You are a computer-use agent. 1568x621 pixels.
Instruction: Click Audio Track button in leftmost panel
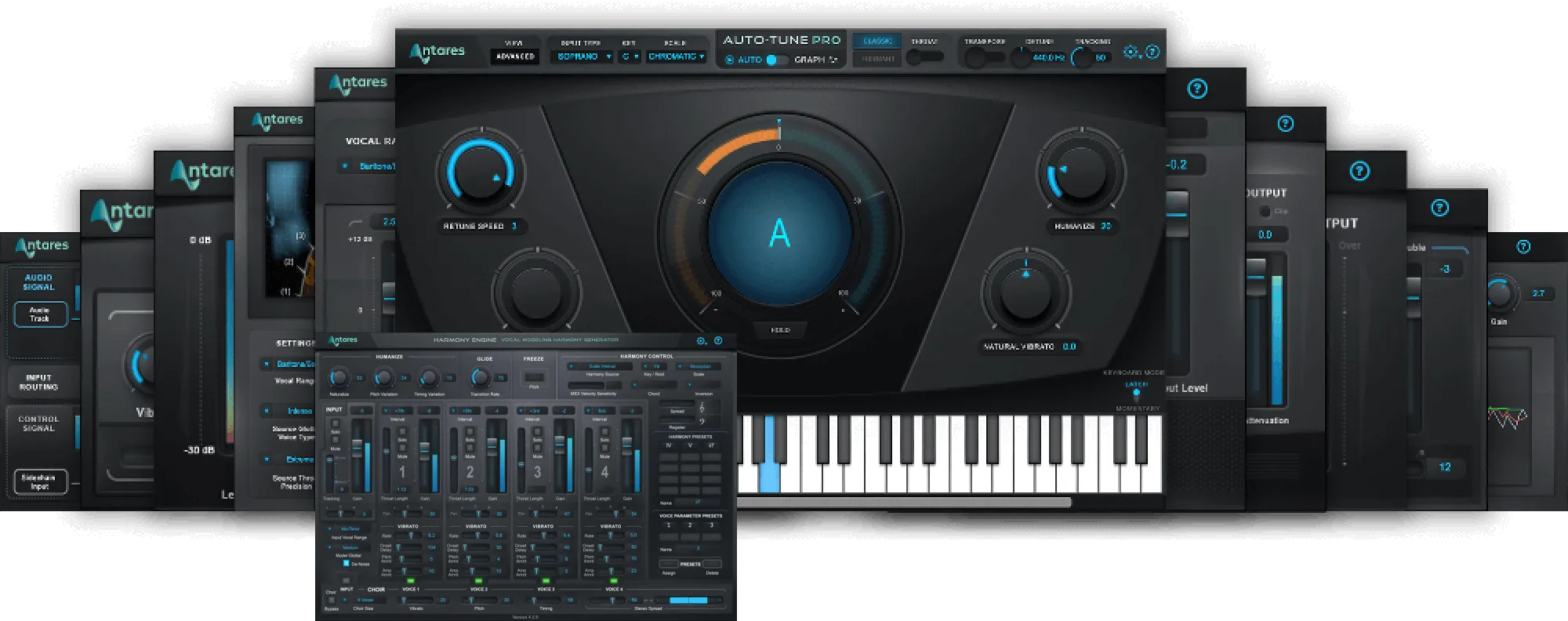(x=40, y=314)
